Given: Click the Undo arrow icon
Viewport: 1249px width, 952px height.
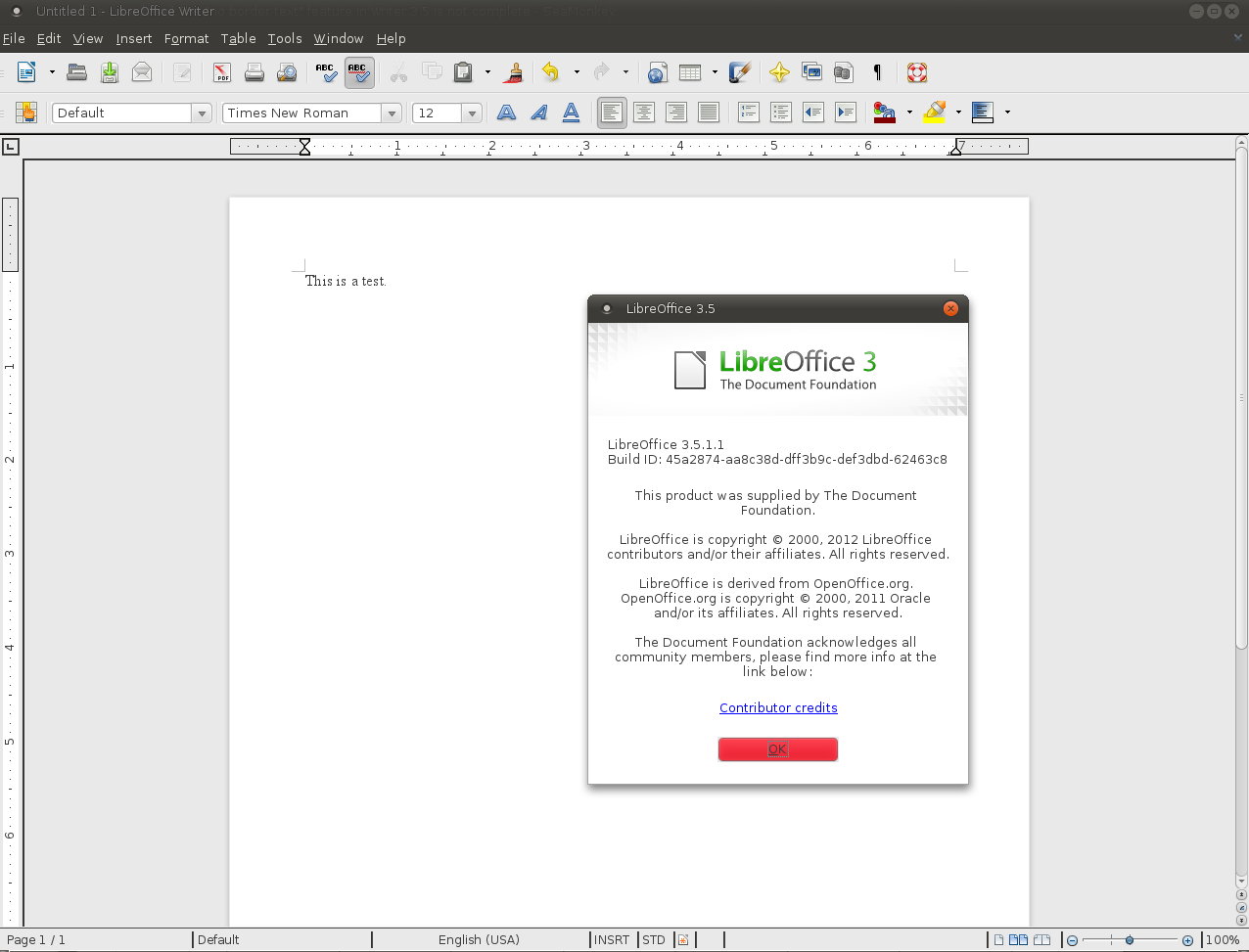Looking at the screenshot, I should 550,72.
